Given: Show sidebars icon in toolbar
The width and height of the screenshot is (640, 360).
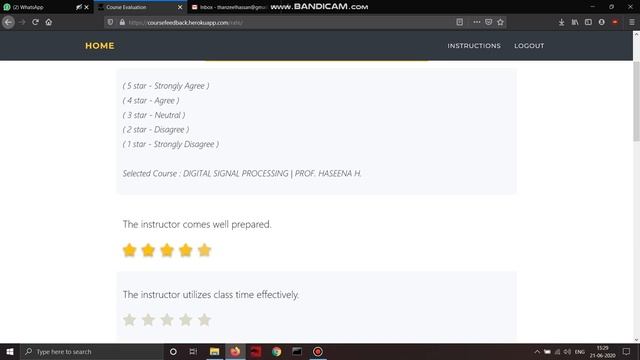Looking at the screenshot, I should (x=588, y=22).
